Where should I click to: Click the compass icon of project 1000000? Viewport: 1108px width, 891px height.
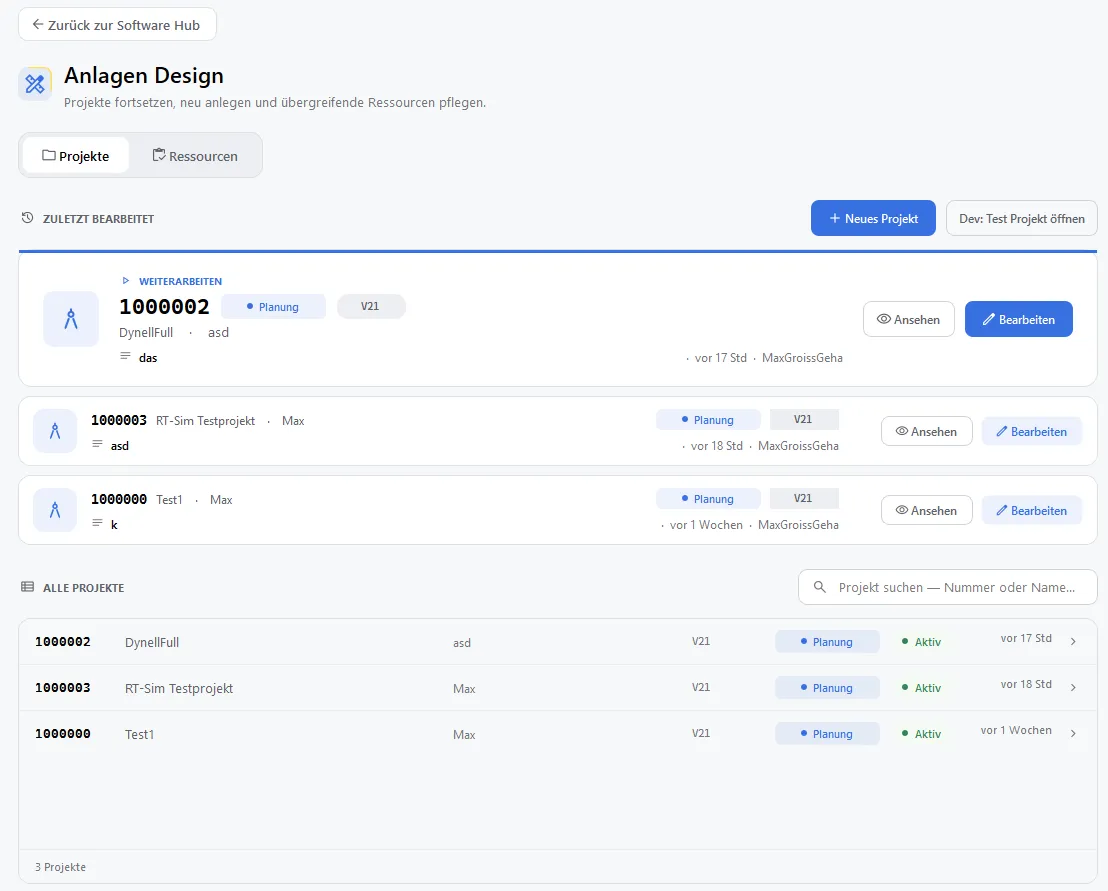(55, 510)
